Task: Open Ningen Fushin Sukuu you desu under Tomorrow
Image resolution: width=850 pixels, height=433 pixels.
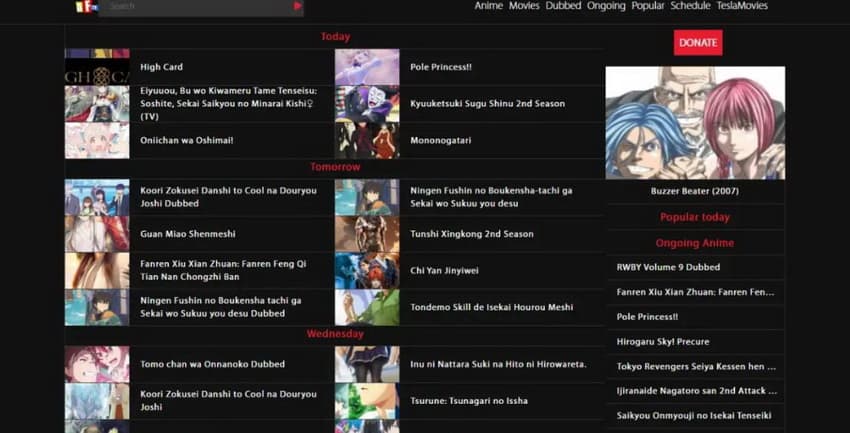Action: [491, 197]
